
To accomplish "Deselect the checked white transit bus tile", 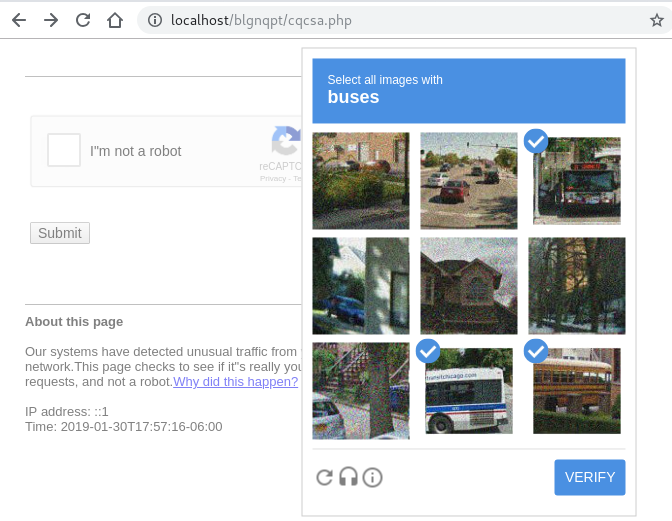I will click(468, 391).
